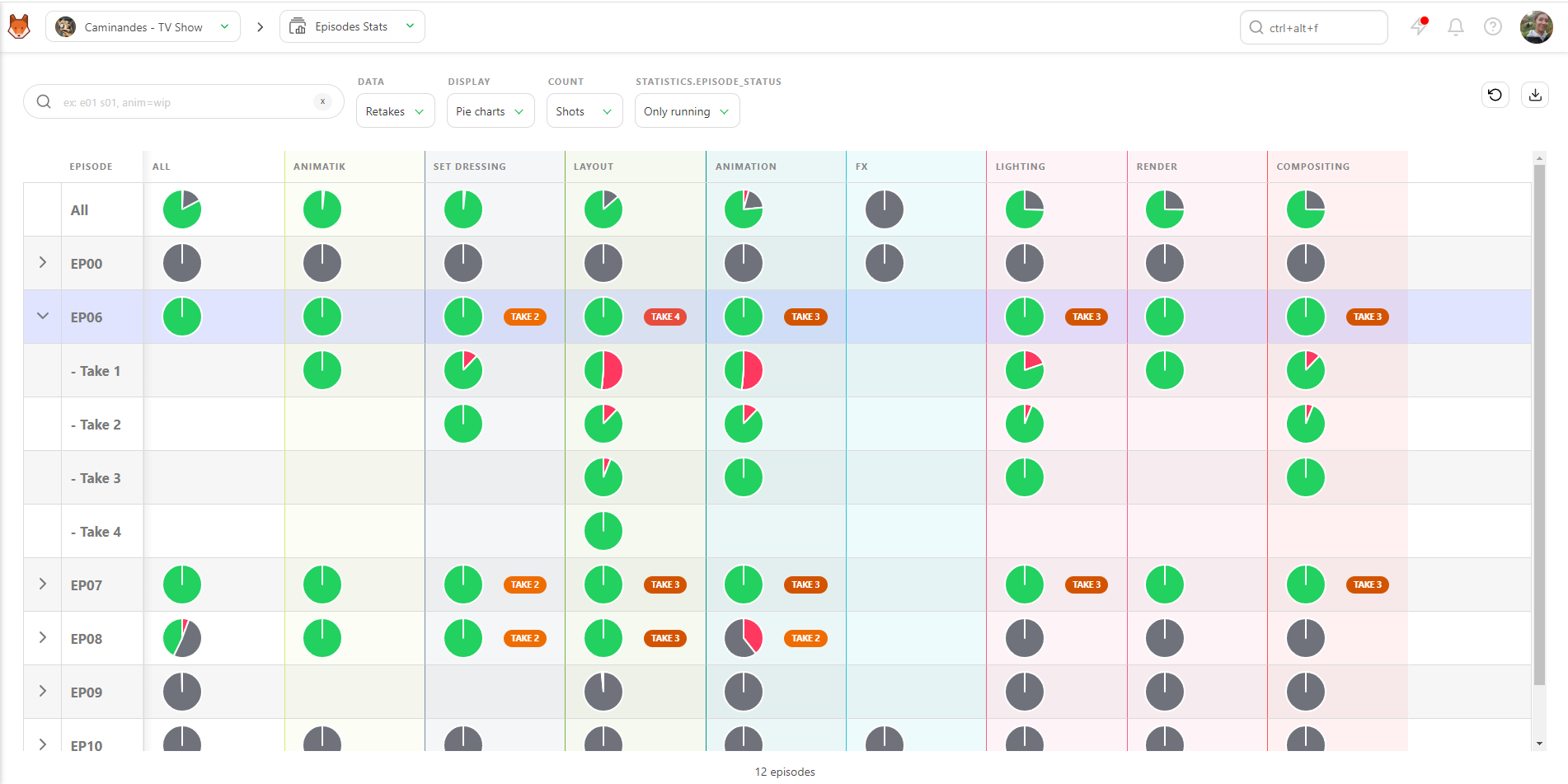1568x784 pixels.
Task: Open the Caminandes - TV Show production dropdown
Action: 143,26
